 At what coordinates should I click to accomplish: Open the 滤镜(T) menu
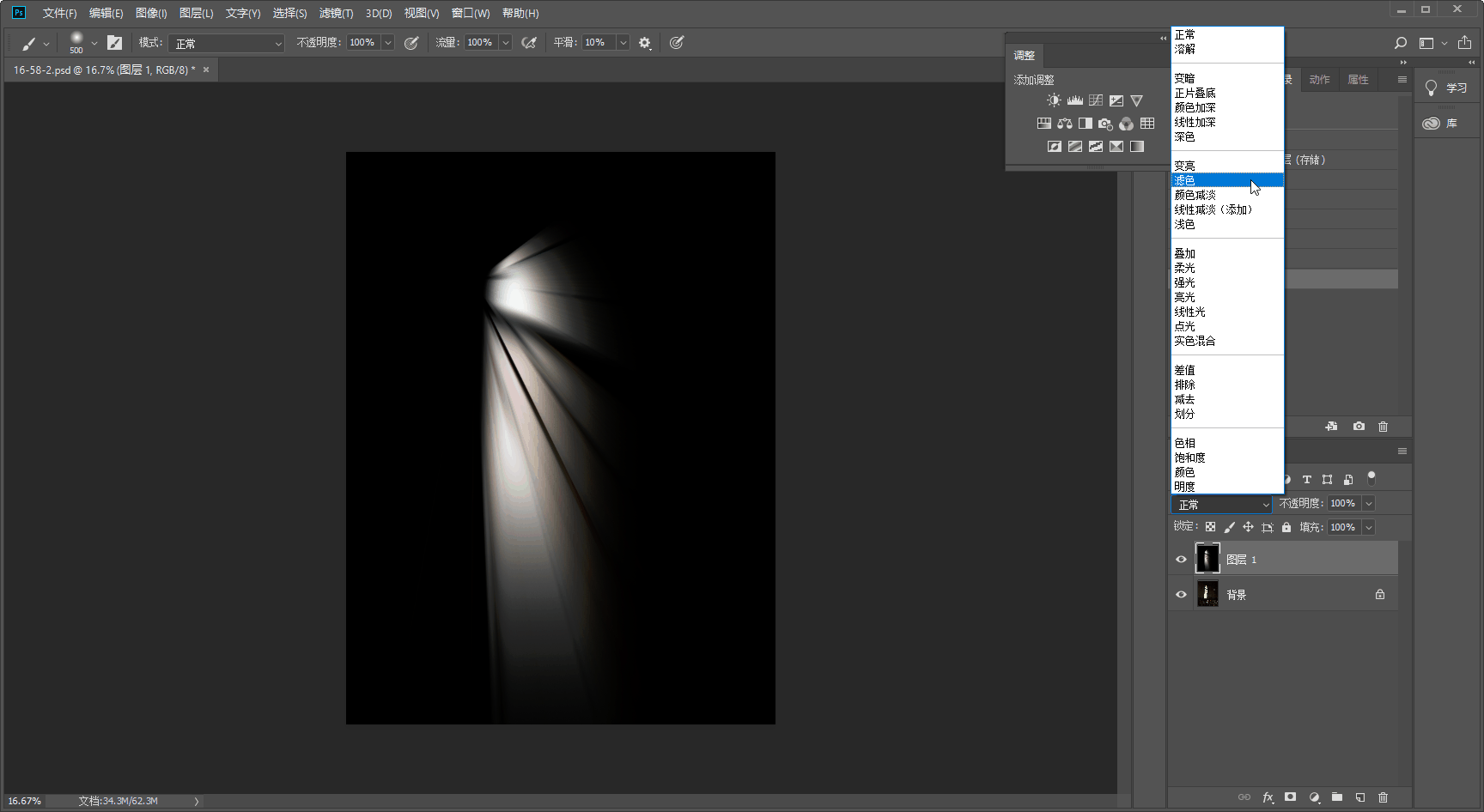point(336,13)
